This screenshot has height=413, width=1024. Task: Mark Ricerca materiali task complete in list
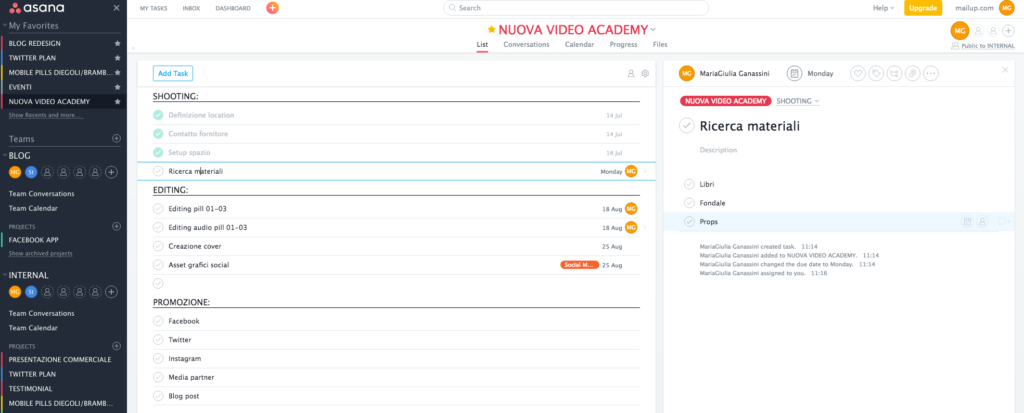pos(158,171)
